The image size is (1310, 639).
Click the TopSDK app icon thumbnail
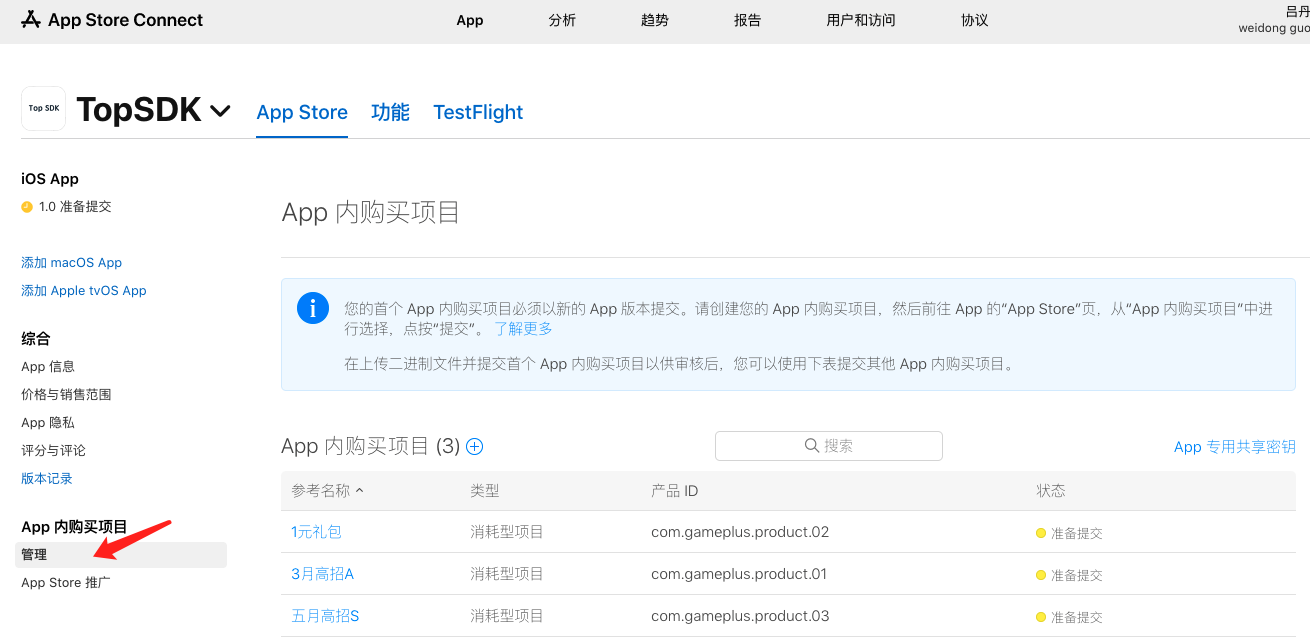click(x=43, y=108)
